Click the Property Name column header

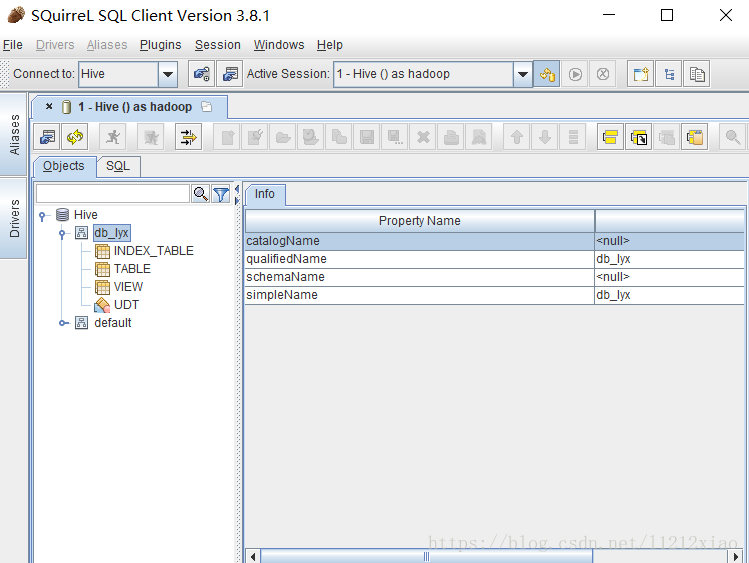tap(419, 221)
